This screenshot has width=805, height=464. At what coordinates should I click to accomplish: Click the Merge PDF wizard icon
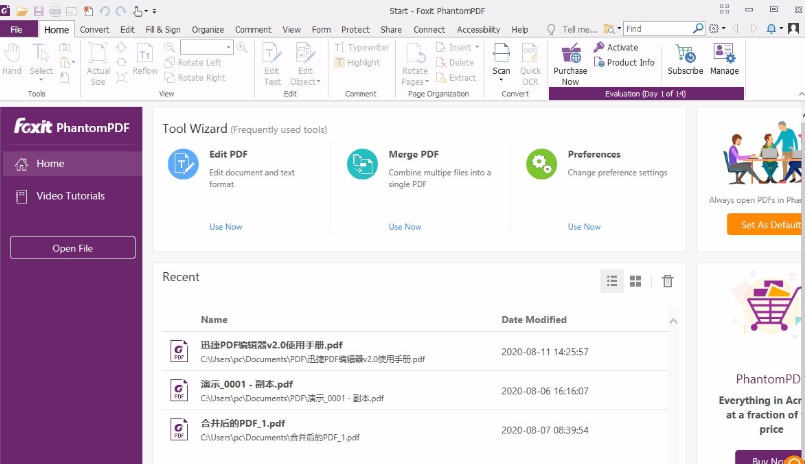click(x=362, y=164)
